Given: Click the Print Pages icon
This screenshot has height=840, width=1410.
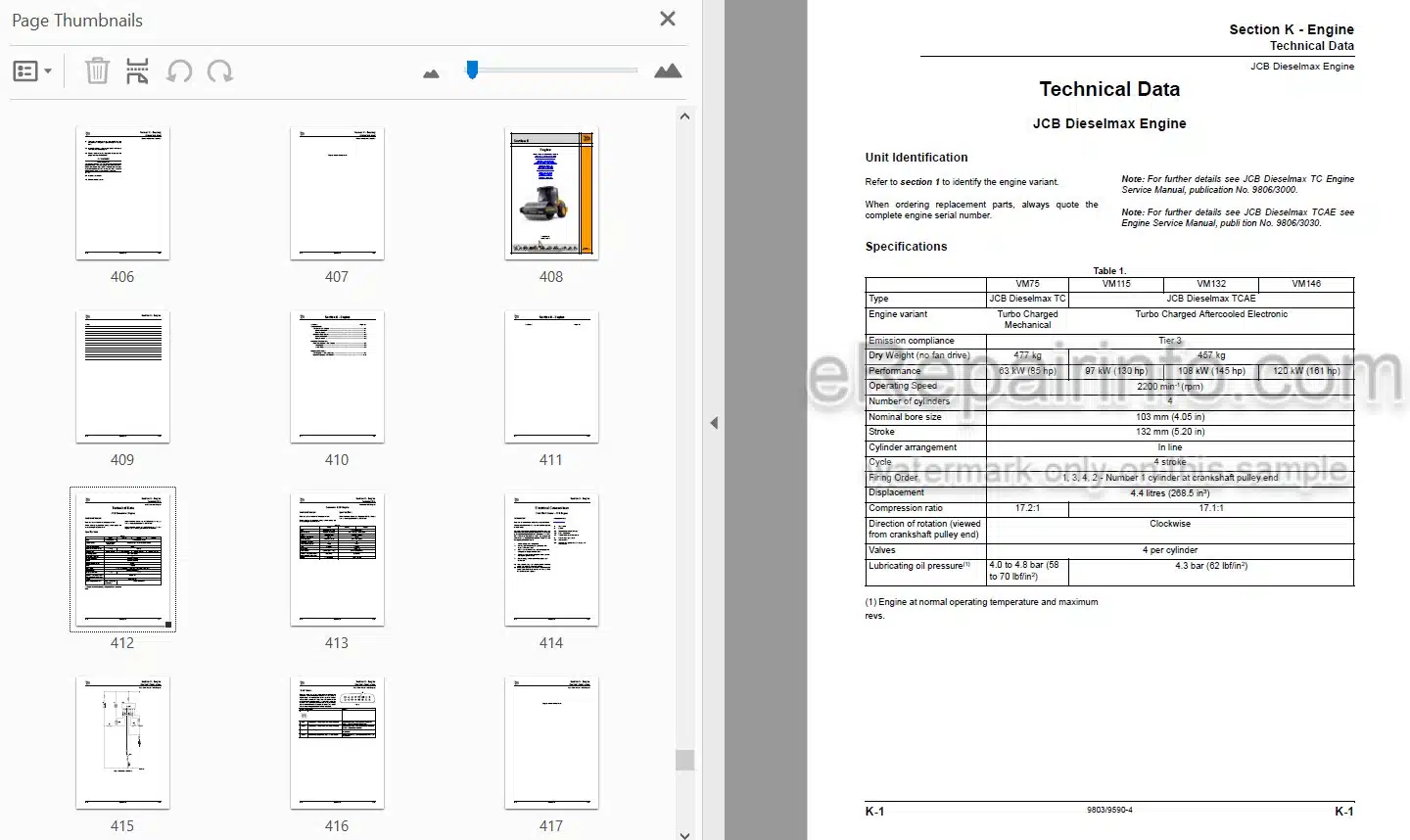Looking at the screenshot, I should tap(137, 70).
